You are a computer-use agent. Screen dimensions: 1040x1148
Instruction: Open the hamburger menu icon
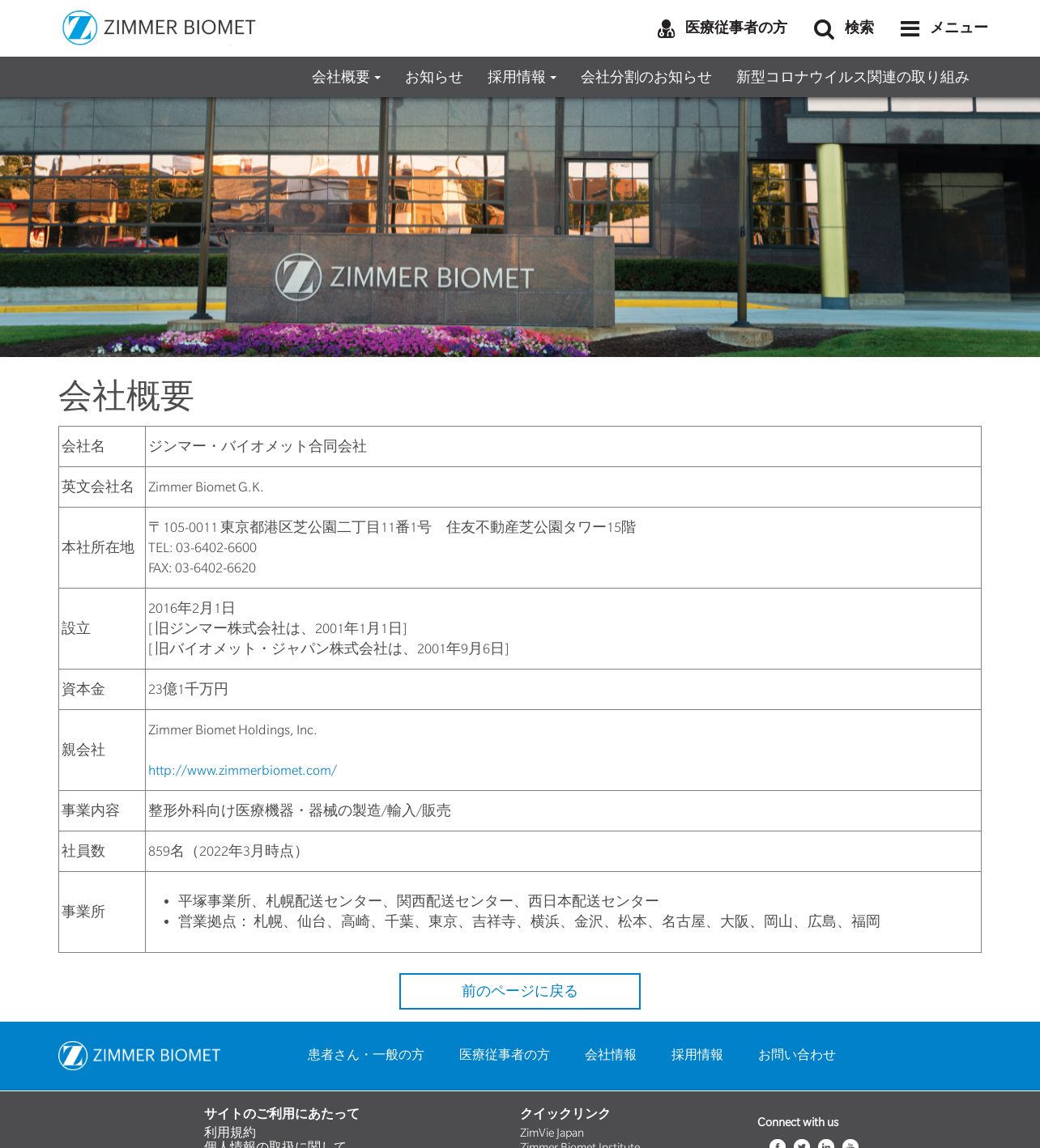[910, 29]
